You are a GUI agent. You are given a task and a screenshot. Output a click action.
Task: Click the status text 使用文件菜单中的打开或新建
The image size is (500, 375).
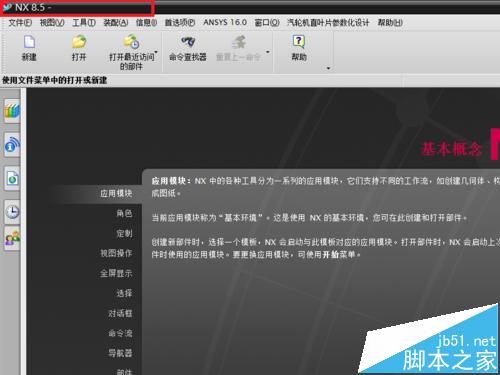tap(54, 80)
